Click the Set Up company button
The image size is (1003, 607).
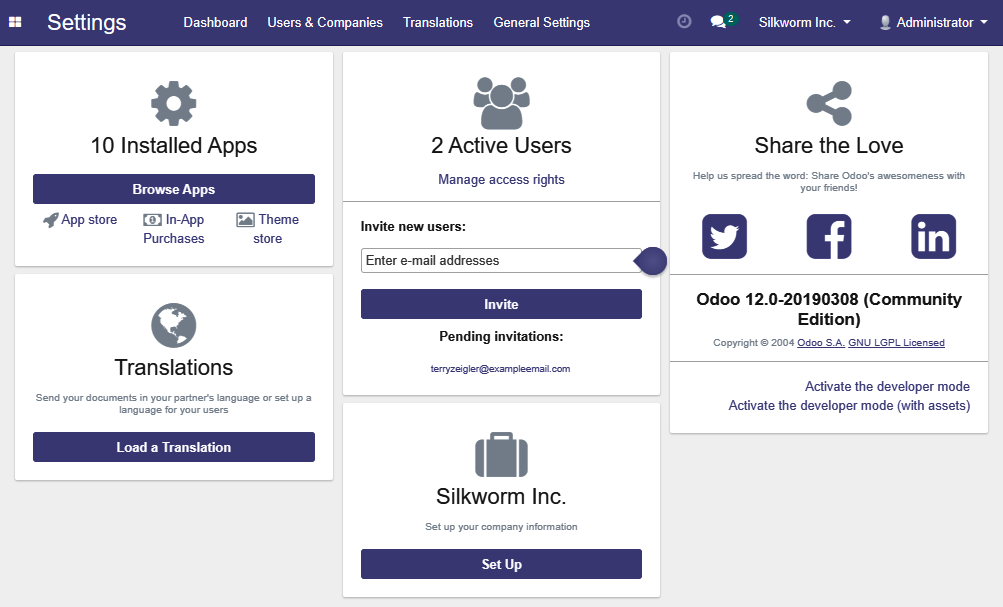point(502,564)
